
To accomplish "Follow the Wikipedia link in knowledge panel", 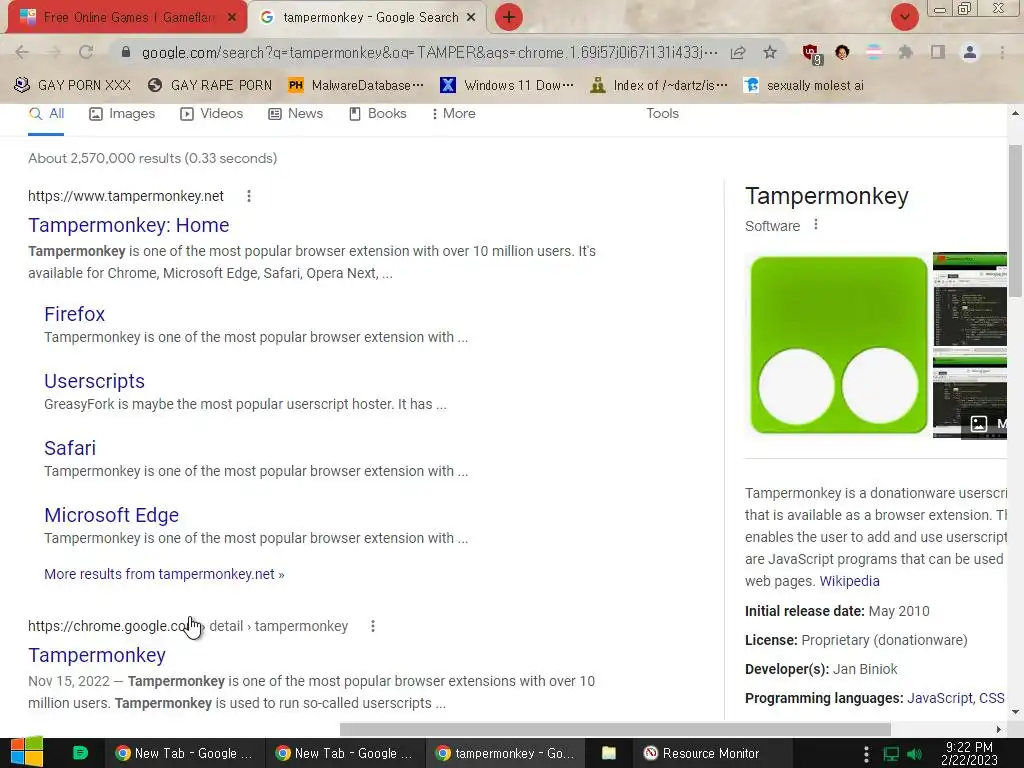I will (850, 581).
